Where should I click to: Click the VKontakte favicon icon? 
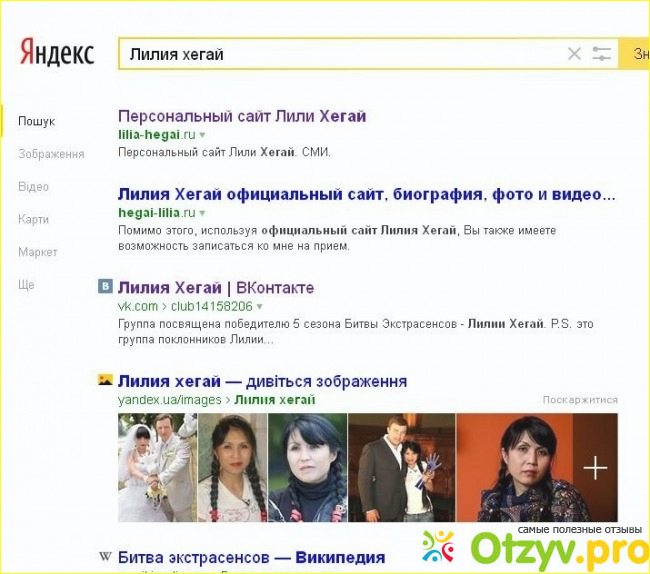click(105, 287)
